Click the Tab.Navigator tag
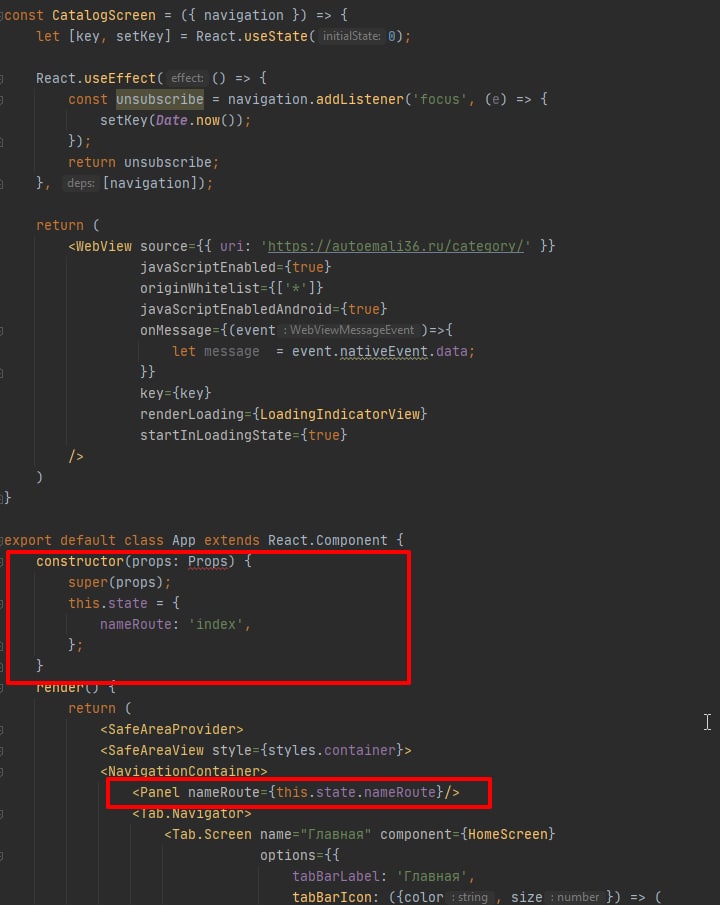The image size is (720, 905). pyautogui.click(x=192, y=813)
